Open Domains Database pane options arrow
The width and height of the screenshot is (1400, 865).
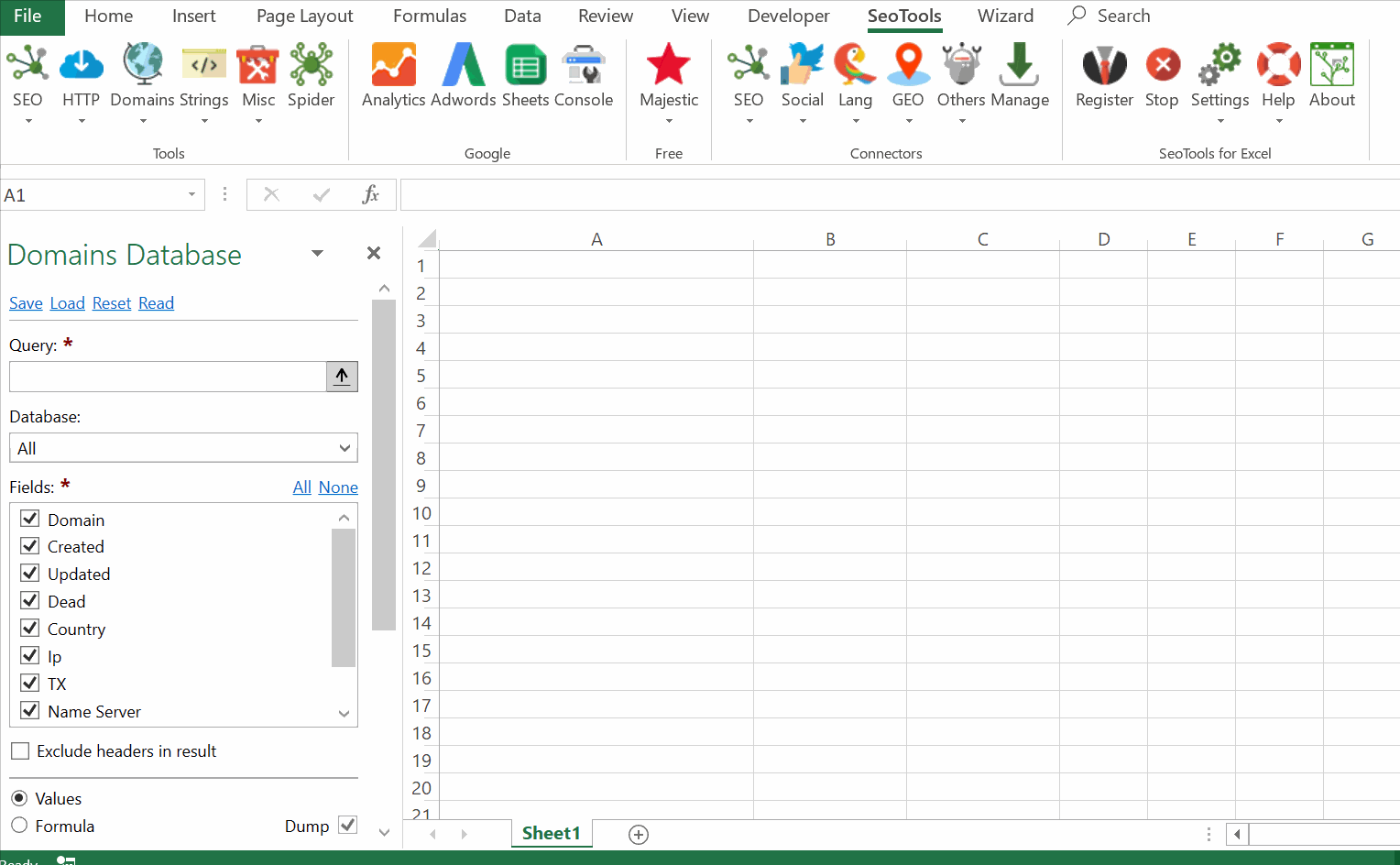(317, 253)
